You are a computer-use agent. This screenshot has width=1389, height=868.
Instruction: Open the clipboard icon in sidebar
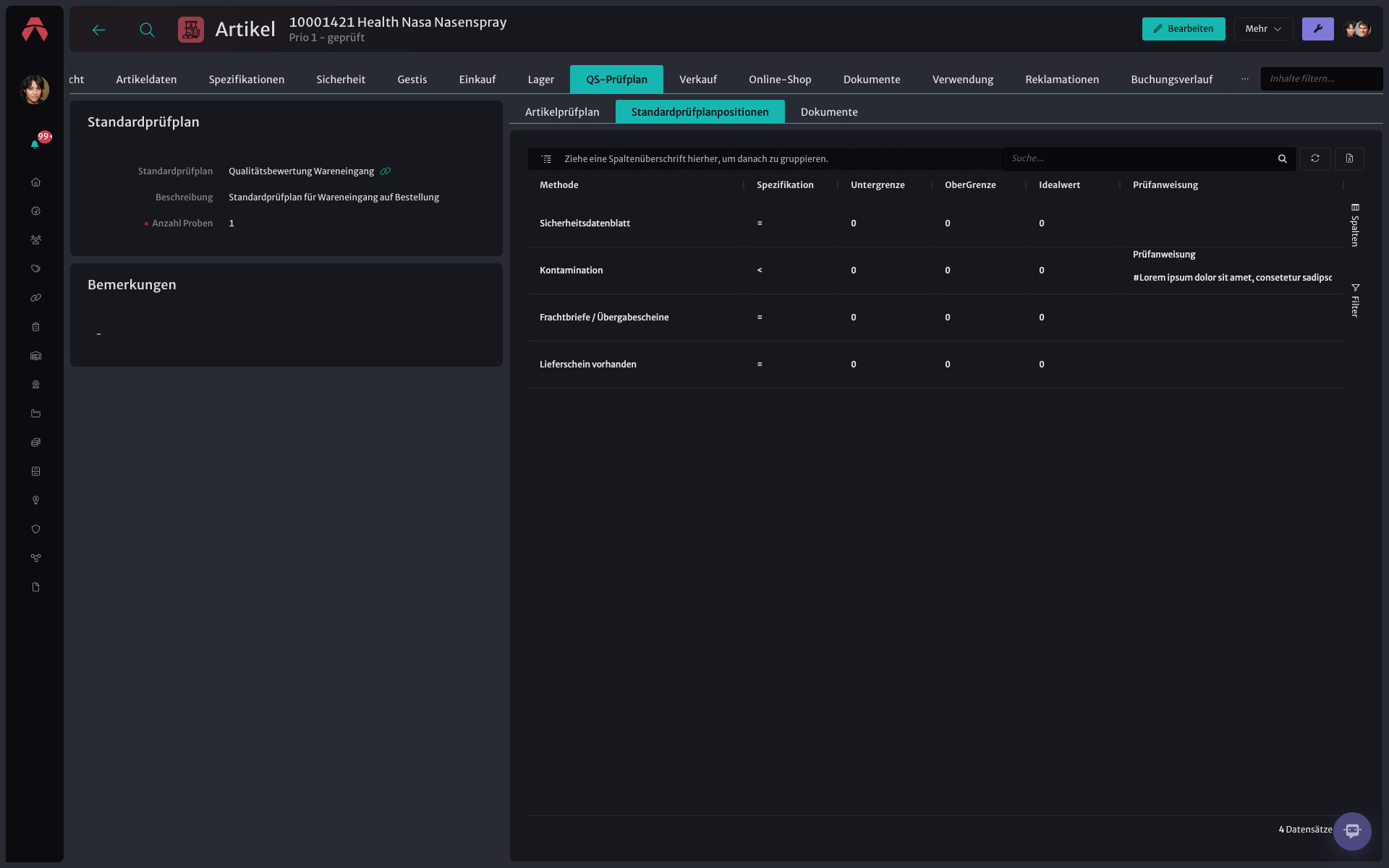coord(35,327)
